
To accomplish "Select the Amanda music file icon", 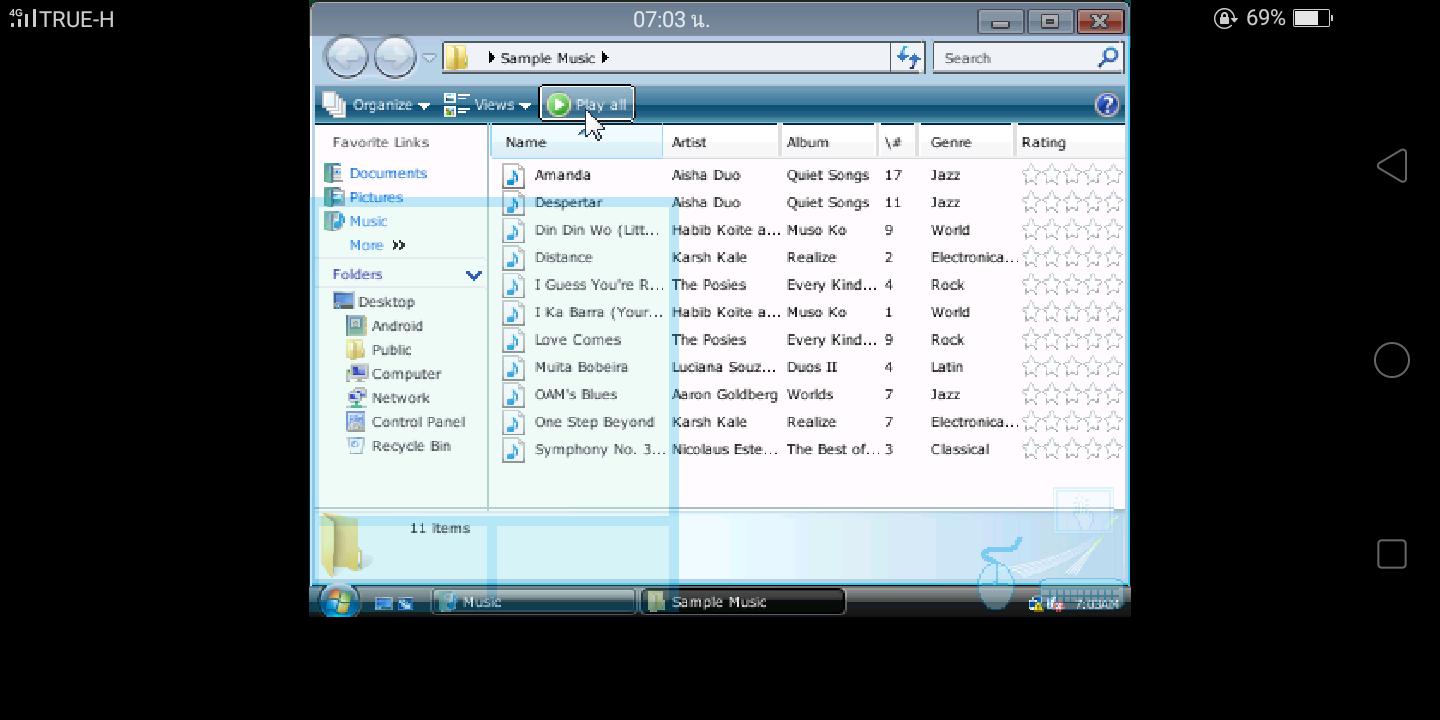I will click(x=513, y=176).
